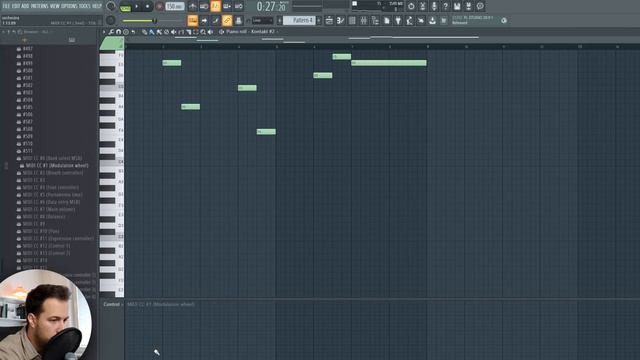This screenshot has height=360, width=640.
Task: Open piano roll magnet snap menu
Action: (118, 32)
